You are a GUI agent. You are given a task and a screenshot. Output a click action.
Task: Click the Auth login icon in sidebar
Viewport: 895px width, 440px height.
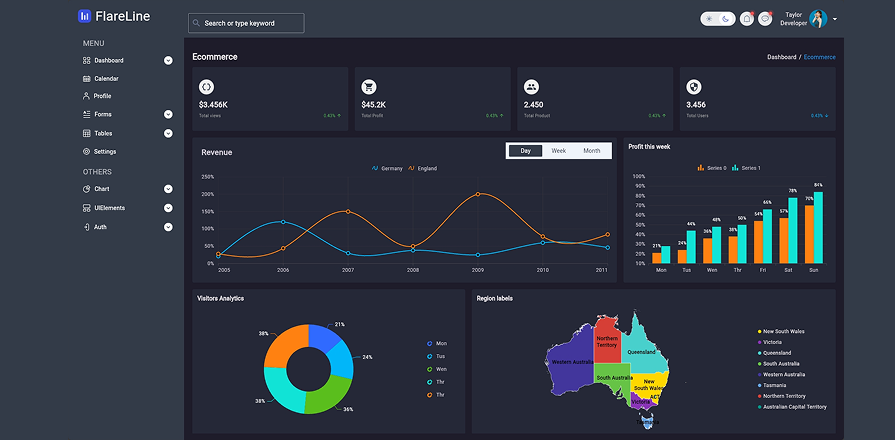click(x=87, y=227)
